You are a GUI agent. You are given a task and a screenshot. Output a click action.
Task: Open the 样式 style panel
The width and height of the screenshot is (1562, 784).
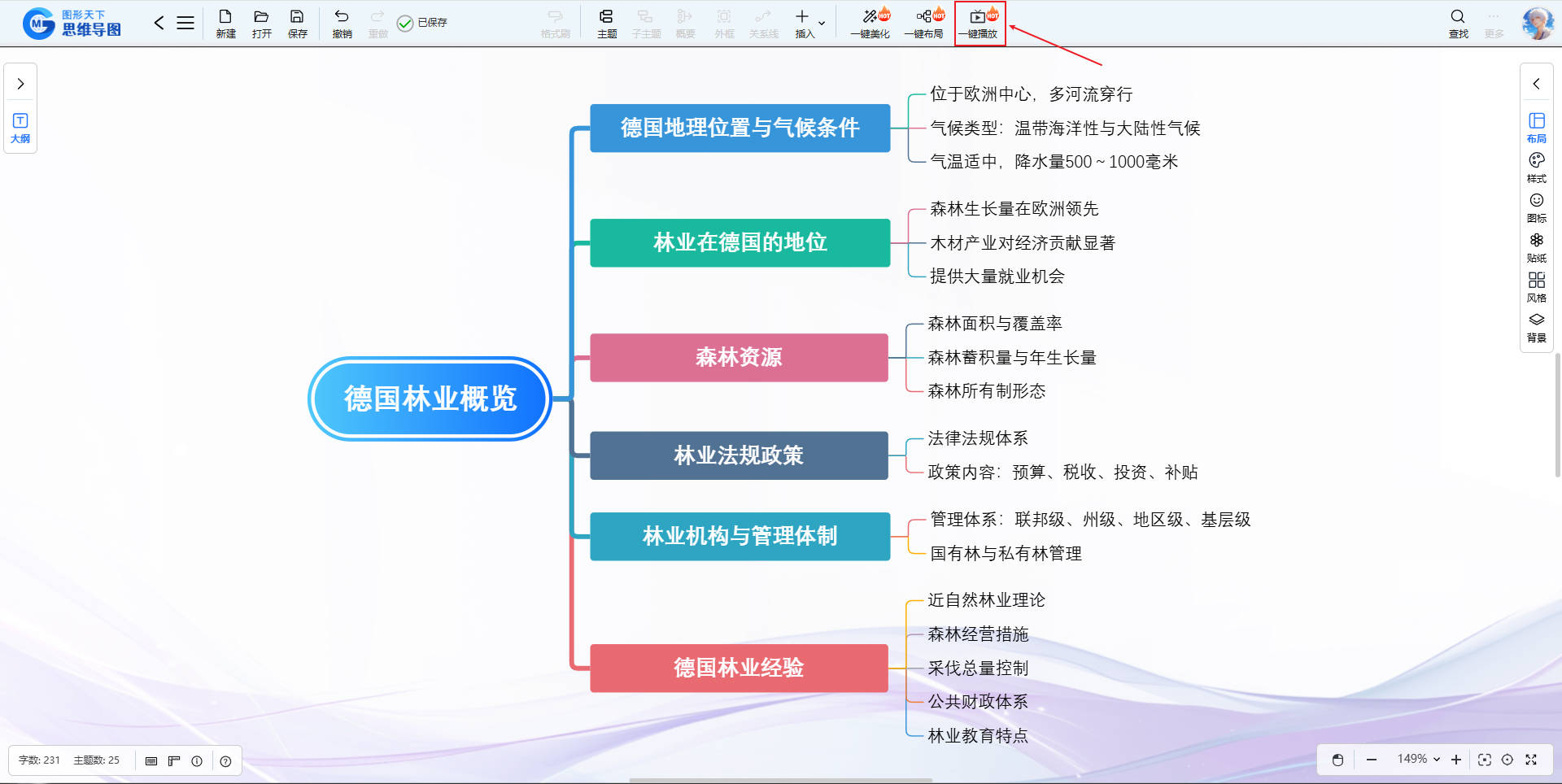pos(1536,166)
